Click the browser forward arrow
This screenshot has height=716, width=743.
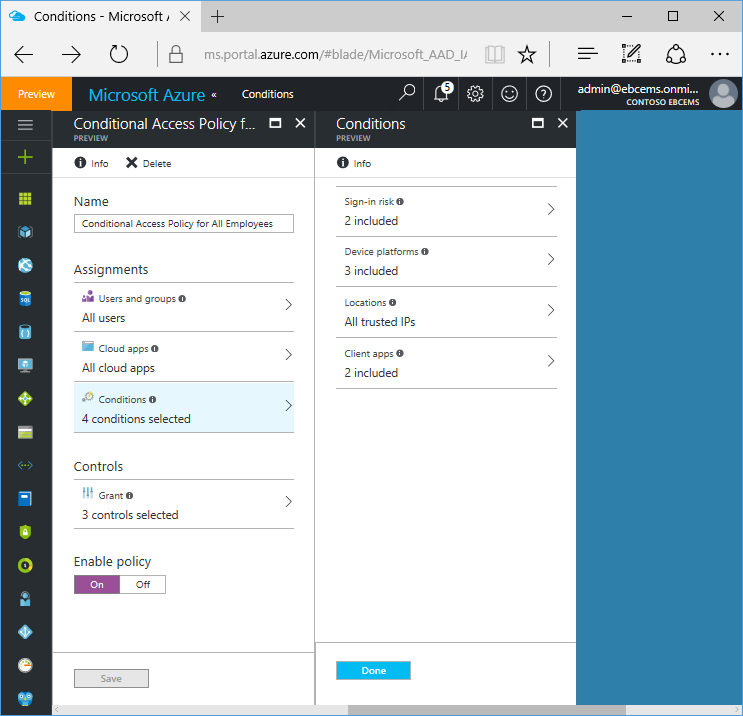click(x=71, y=54)
